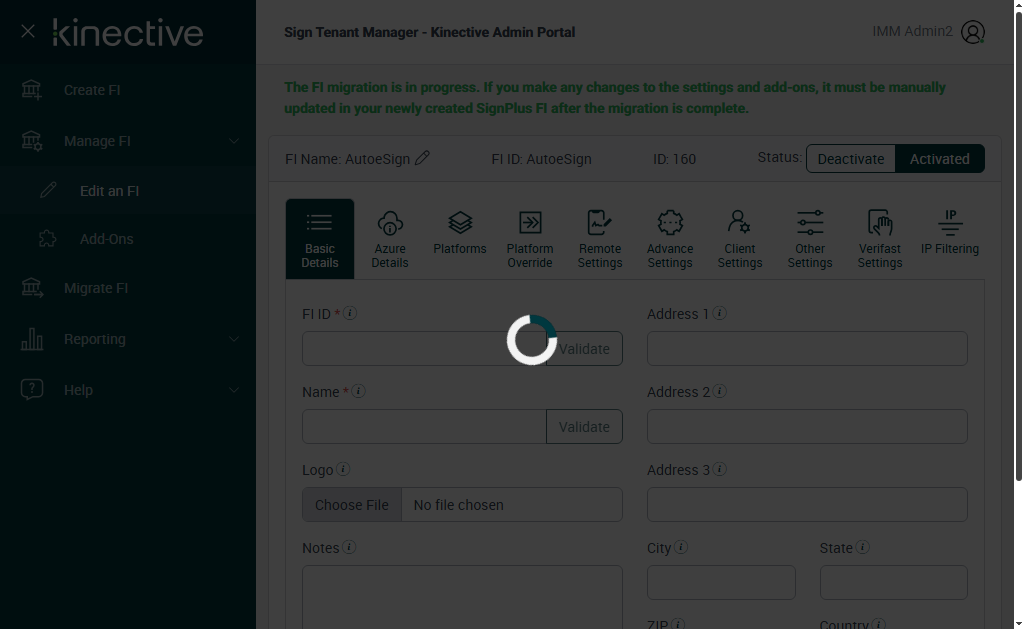Expand the Help menu chevron
Viewport: 1024px width, 629px height.
[x=234, y=390]
